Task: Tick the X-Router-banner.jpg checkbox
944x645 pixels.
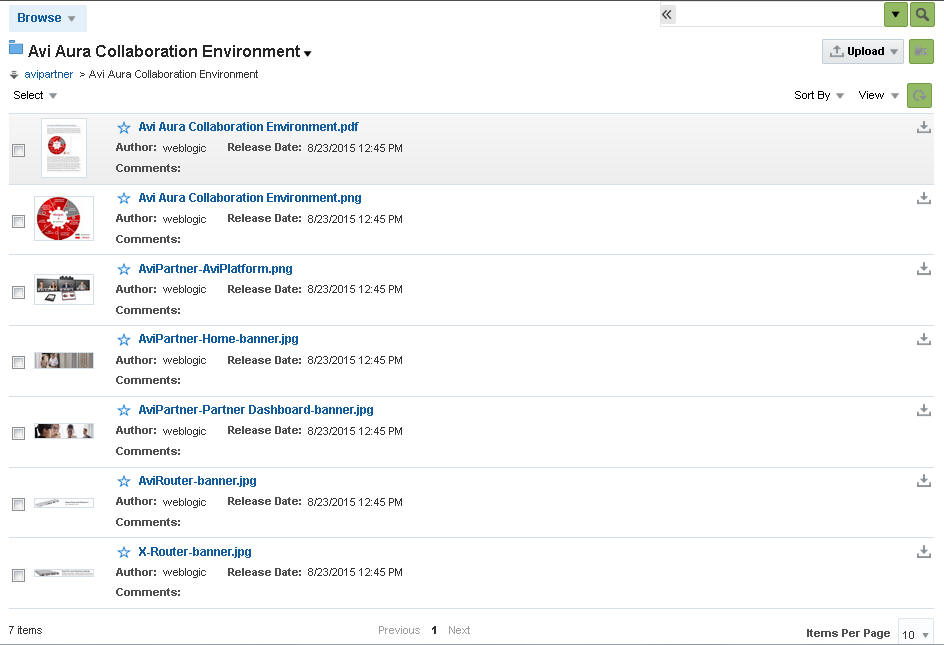Action: (18, 575)
